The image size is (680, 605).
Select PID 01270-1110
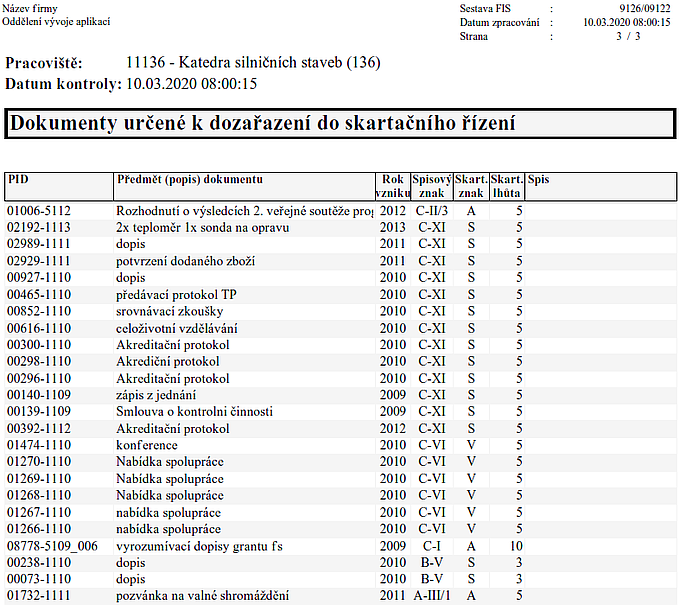click(x=39, y=462)
